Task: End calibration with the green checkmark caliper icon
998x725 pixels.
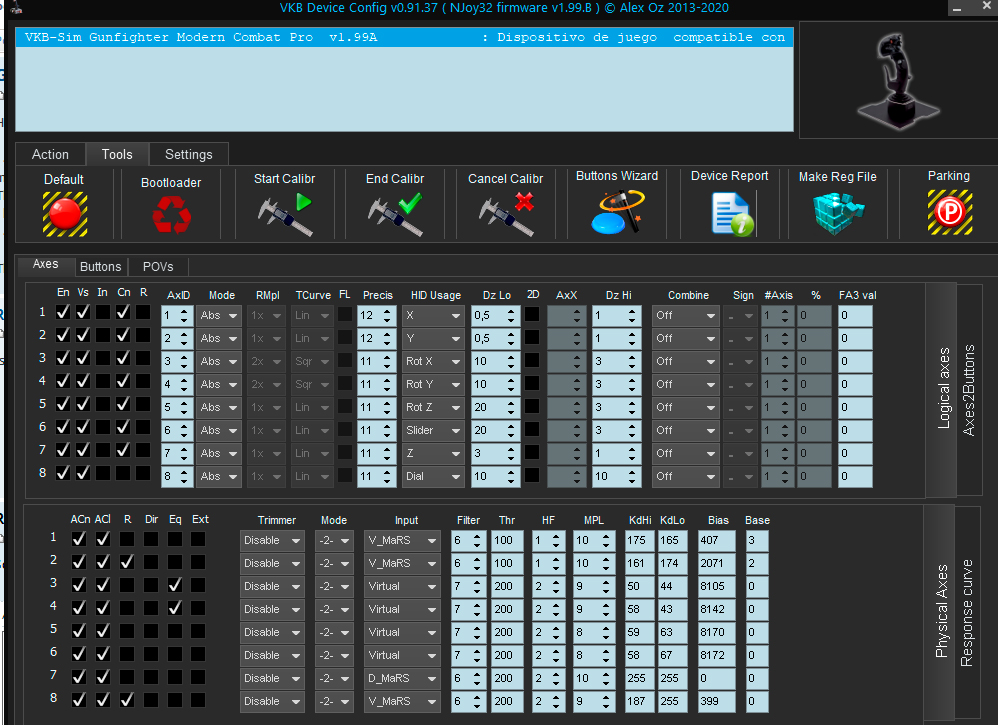Action: 395,215
